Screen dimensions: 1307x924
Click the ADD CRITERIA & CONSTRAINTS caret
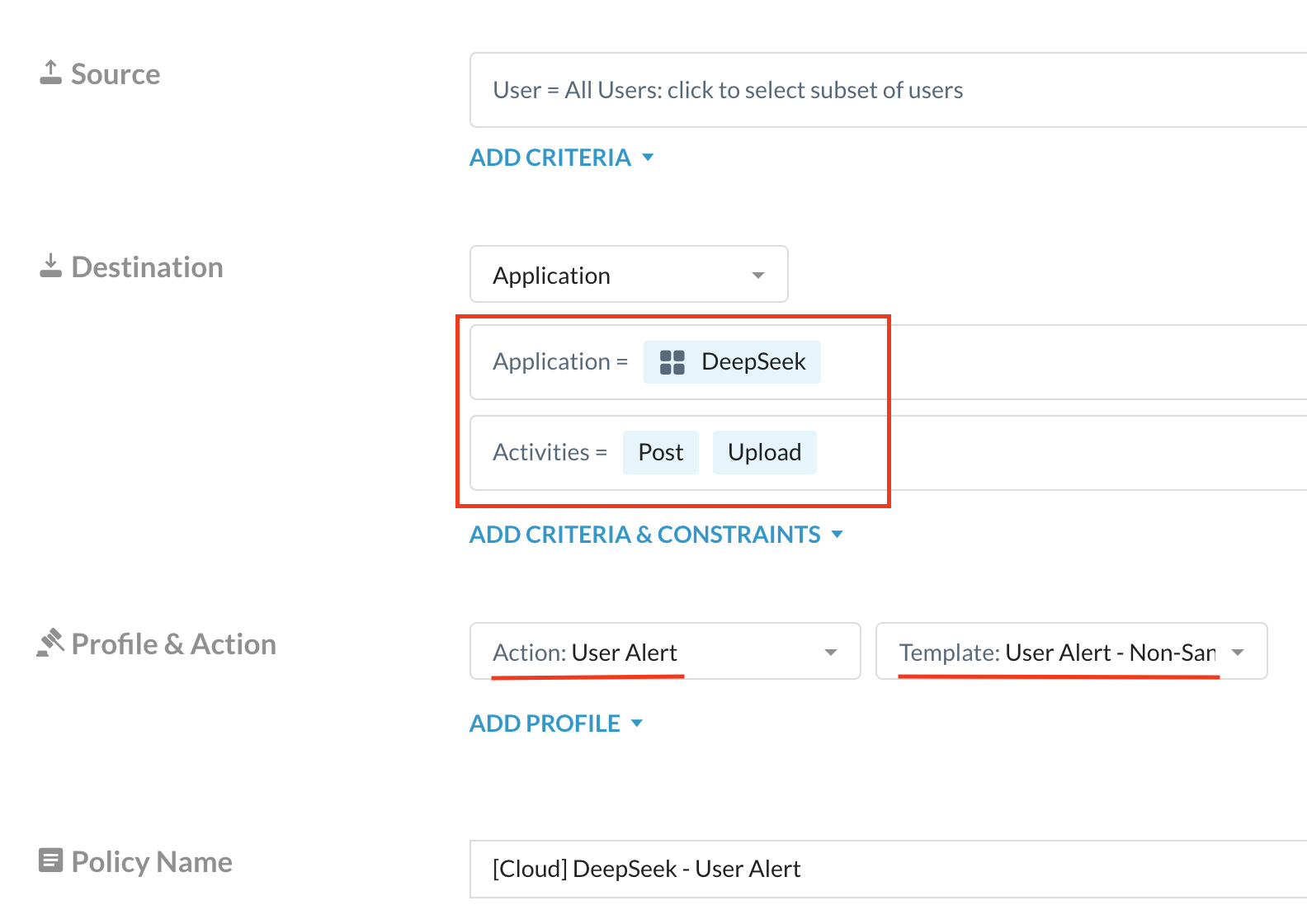click(838, 535)
